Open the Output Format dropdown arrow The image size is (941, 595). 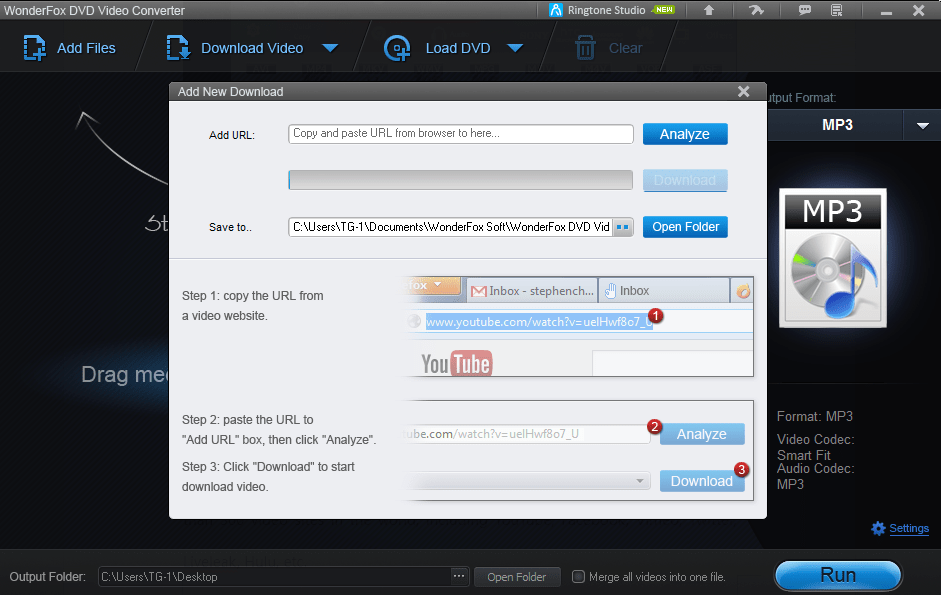922,125
